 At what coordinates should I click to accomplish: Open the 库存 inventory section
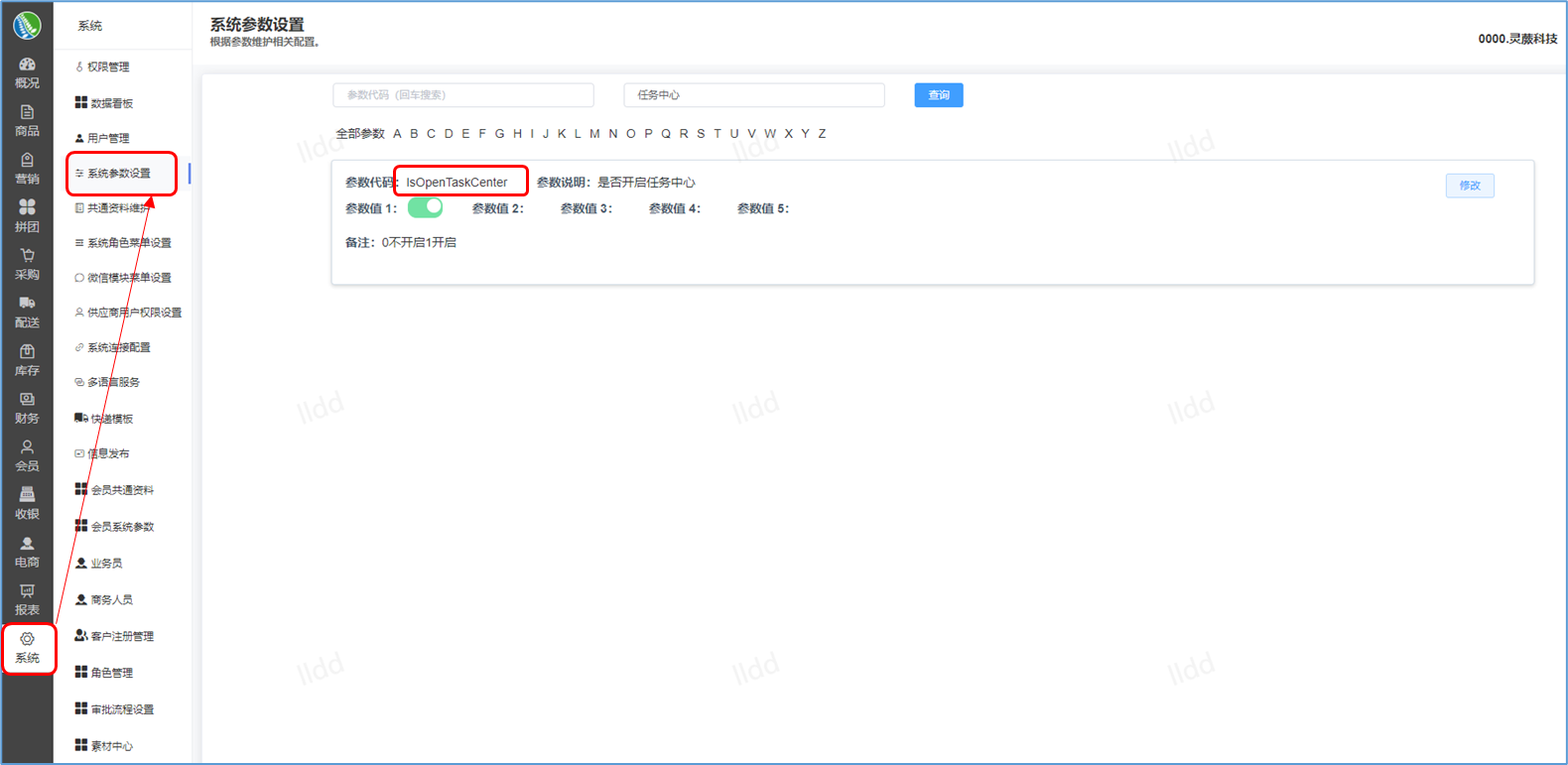click(x=27, y=360)
